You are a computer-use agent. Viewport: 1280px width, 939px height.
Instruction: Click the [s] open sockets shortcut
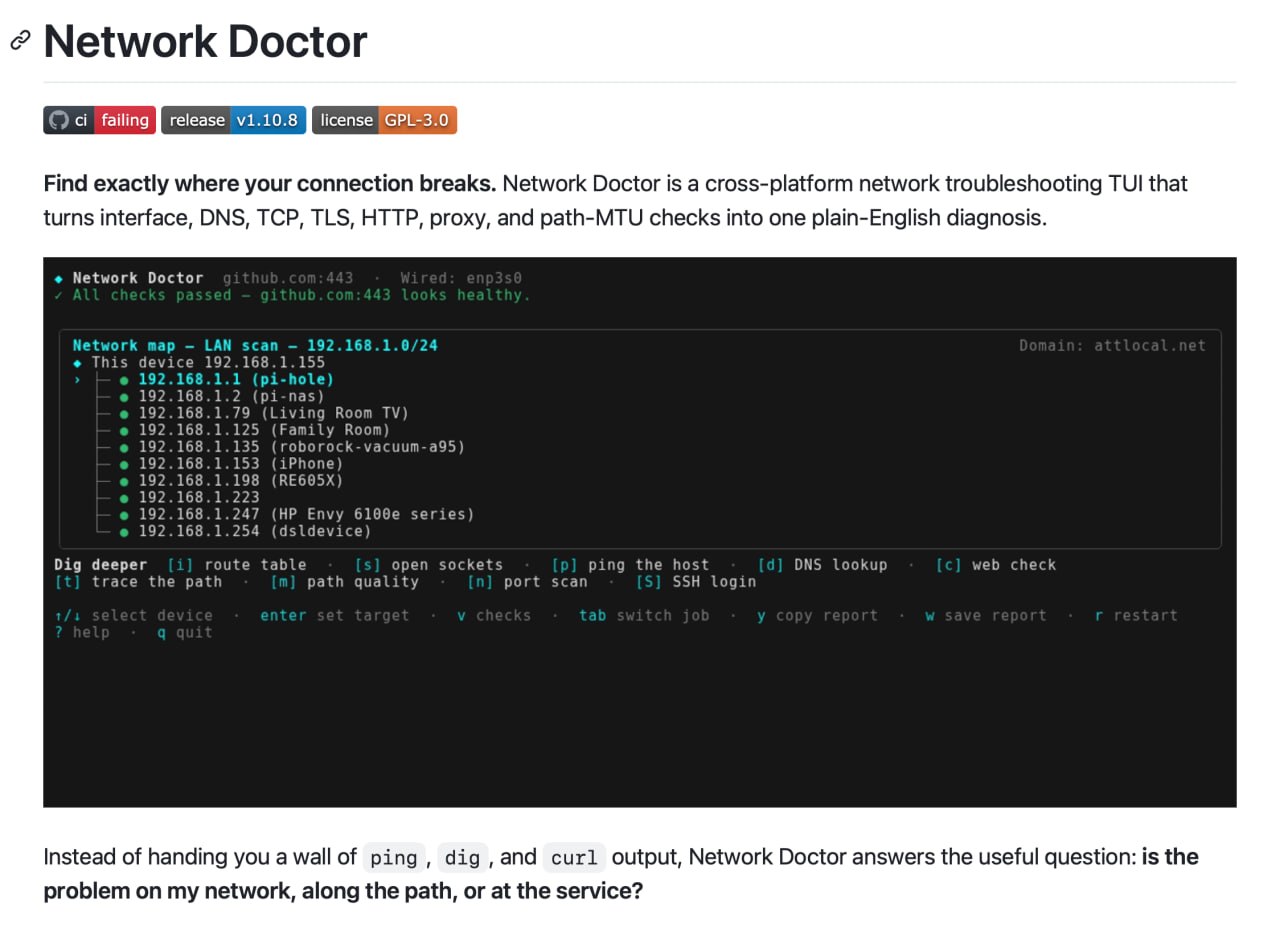coord(428,565)
